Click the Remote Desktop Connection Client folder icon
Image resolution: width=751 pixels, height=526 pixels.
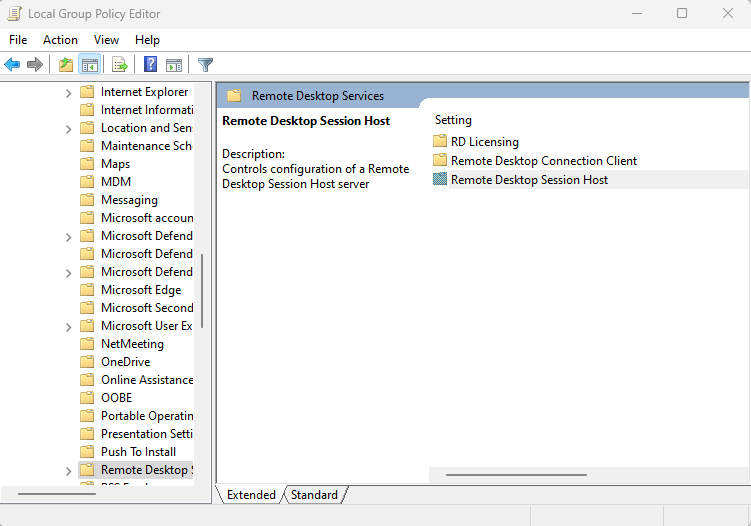440,160
